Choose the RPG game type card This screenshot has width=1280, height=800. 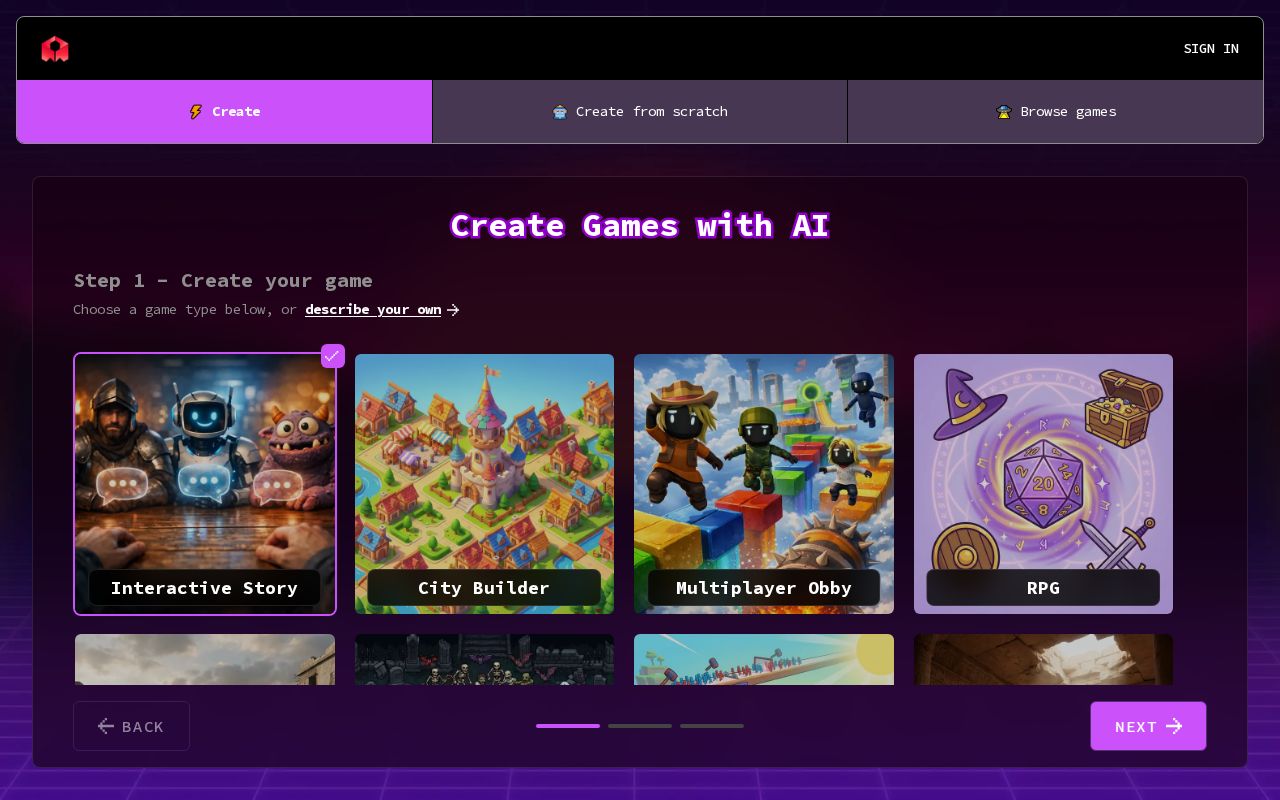[x=1043, y=483]
